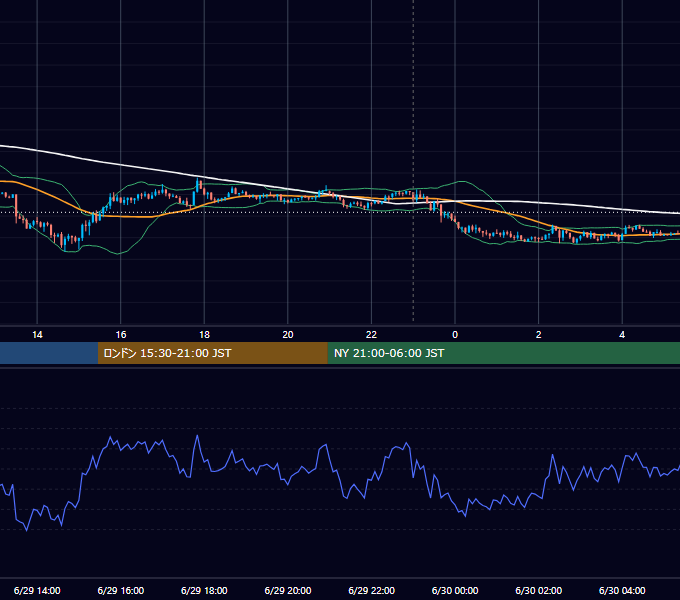Select the 2 hour label on price chart
This screenshot has height=600, width=680.
pos(539,335)
